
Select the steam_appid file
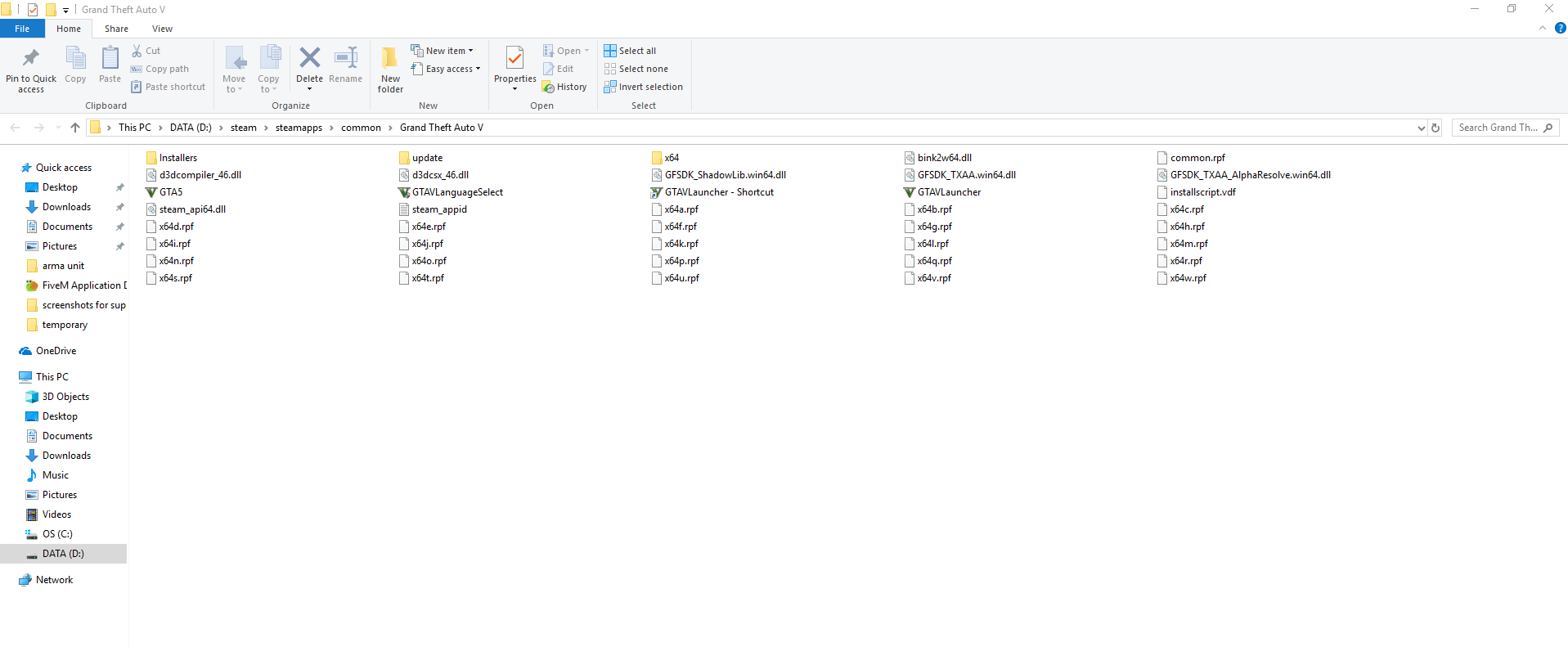[433, 209]
